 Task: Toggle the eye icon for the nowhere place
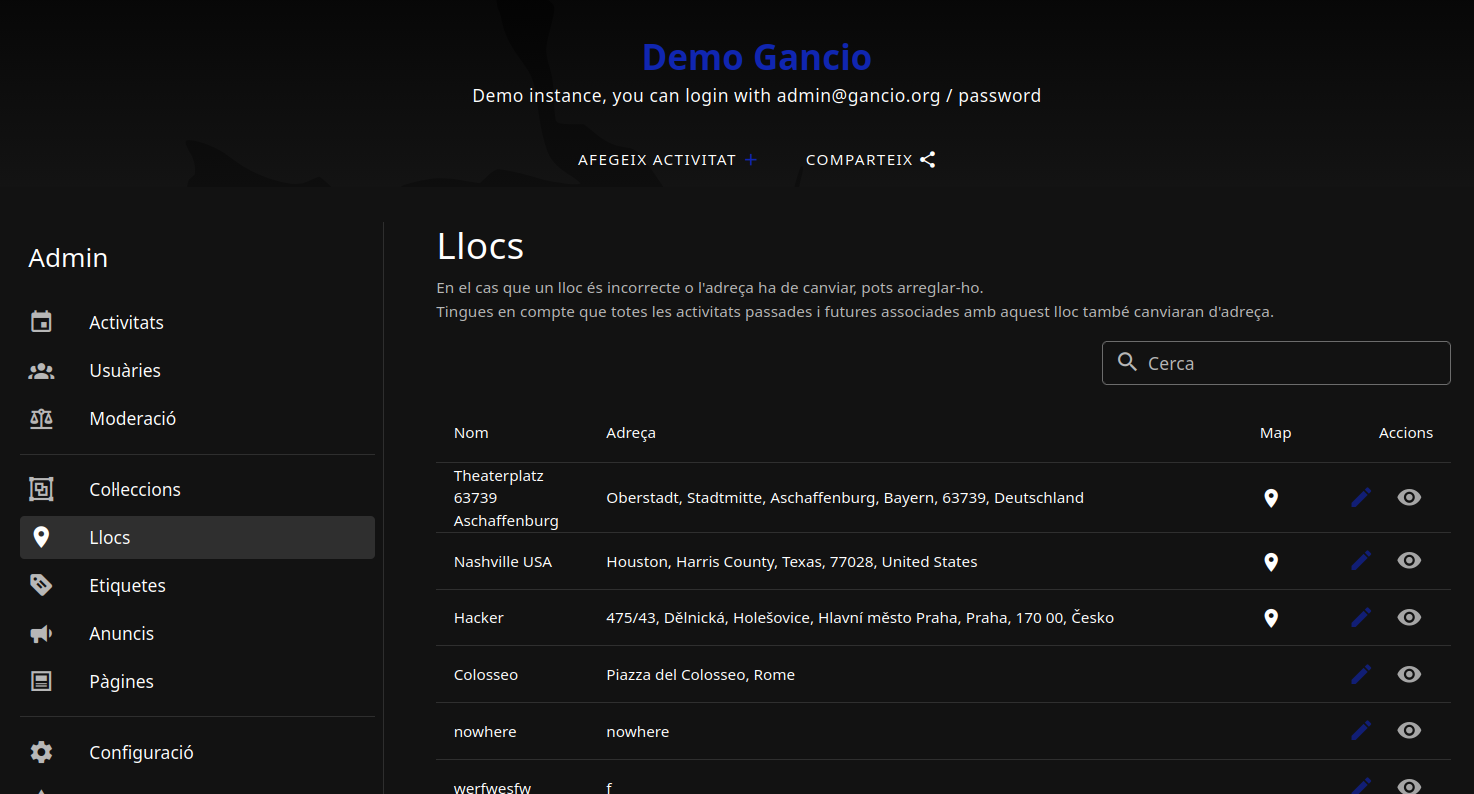(x=1409, y=731)
